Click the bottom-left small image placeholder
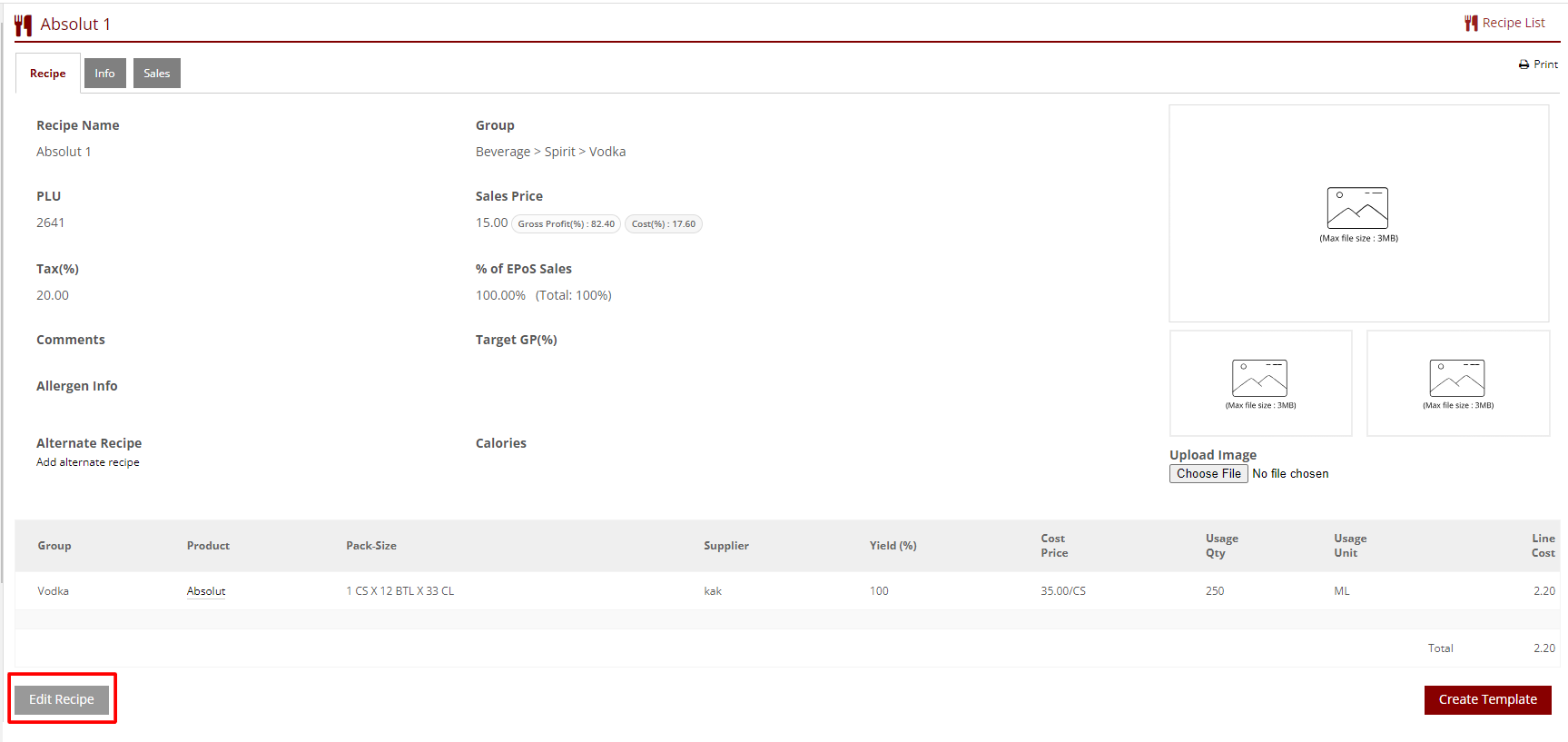This screenshot has width=1568, height=742. (1259, 379)
